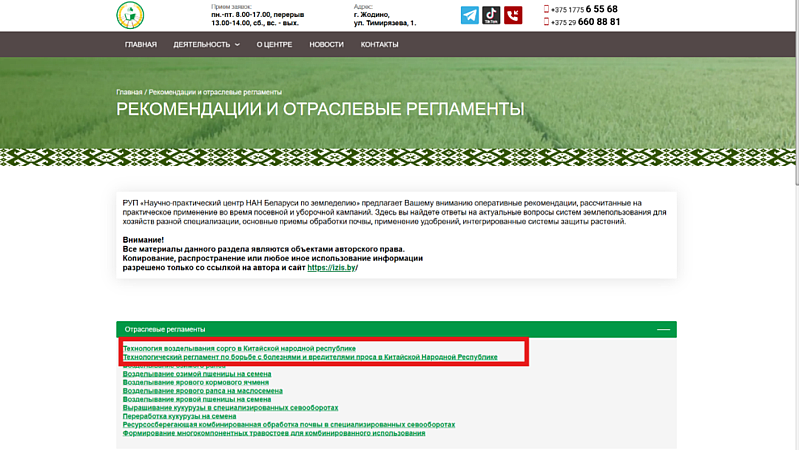Open the НОВОСТИ menu item
The height and width of the screenshot is (450, 799).
pos(326,45)
